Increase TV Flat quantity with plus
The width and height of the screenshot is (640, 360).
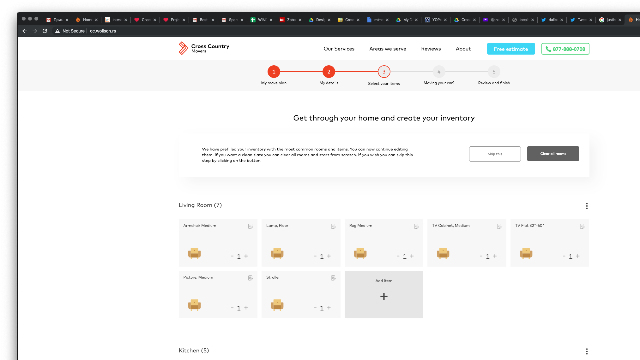tap(577, 256)
